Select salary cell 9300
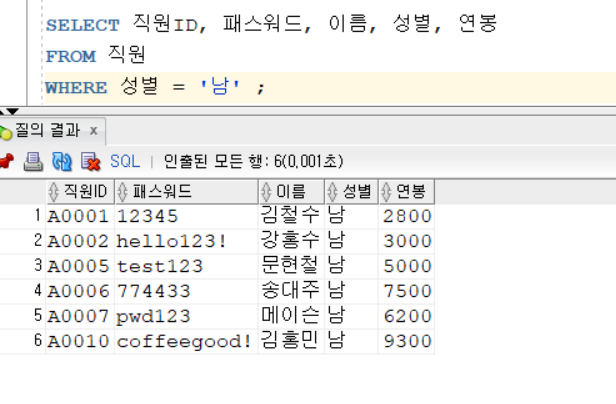Viewport: 616px width, 404px height. tap(407, 341)
